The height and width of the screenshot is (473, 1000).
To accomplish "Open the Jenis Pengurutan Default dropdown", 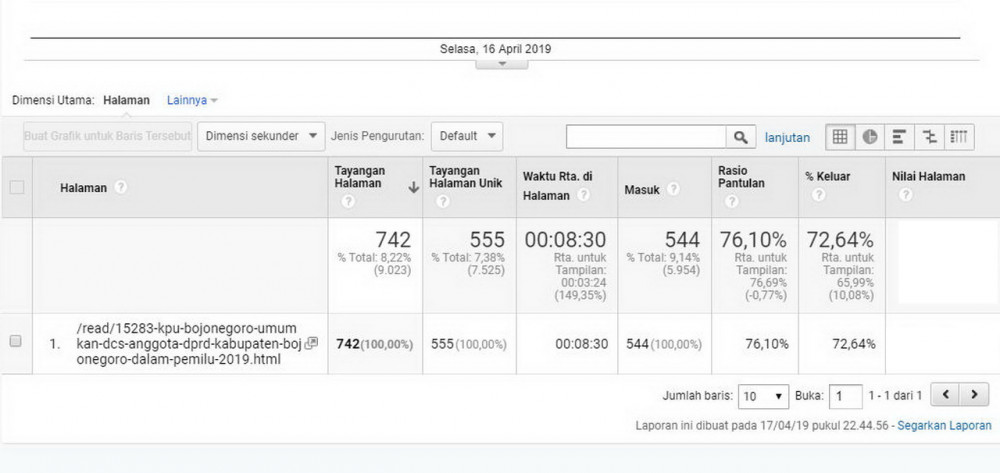I will (467, 136).
